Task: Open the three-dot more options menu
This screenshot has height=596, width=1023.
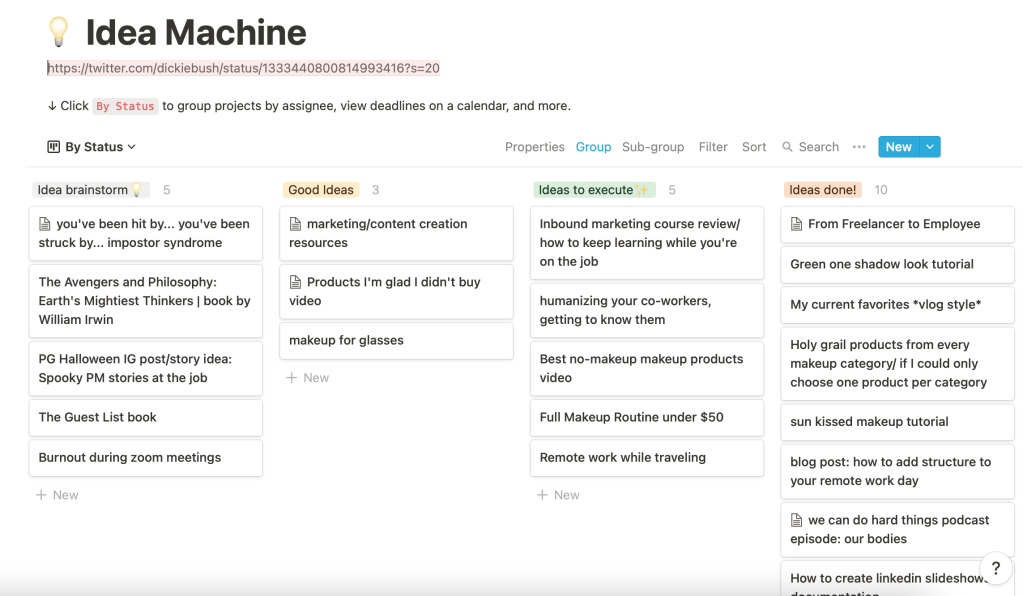Action: click(859, 147)
